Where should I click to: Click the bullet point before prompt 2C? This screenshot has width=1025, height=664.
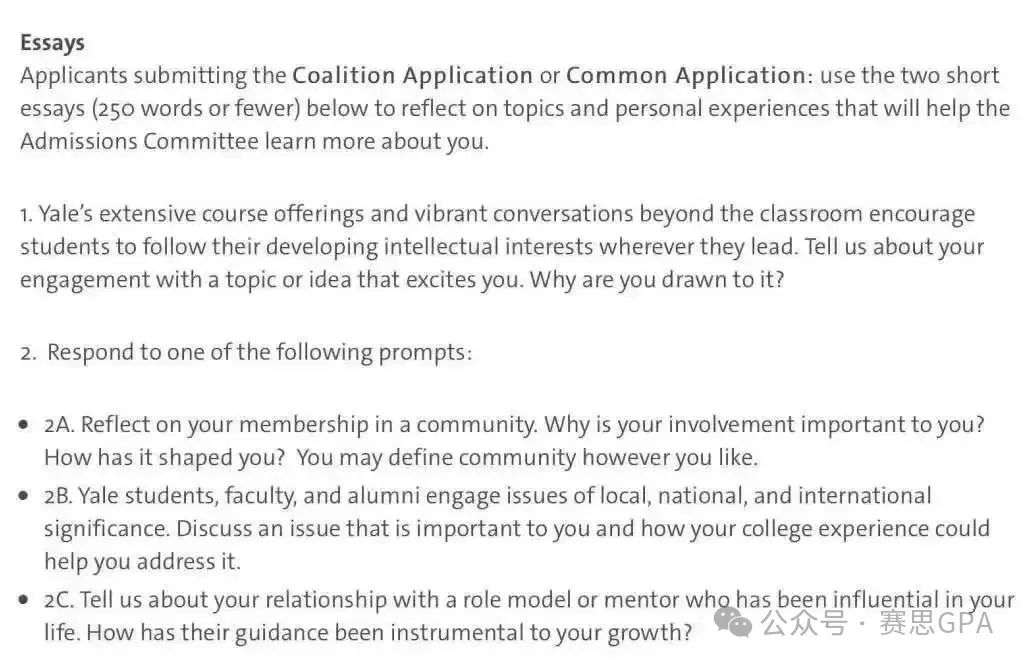point(24,599)
